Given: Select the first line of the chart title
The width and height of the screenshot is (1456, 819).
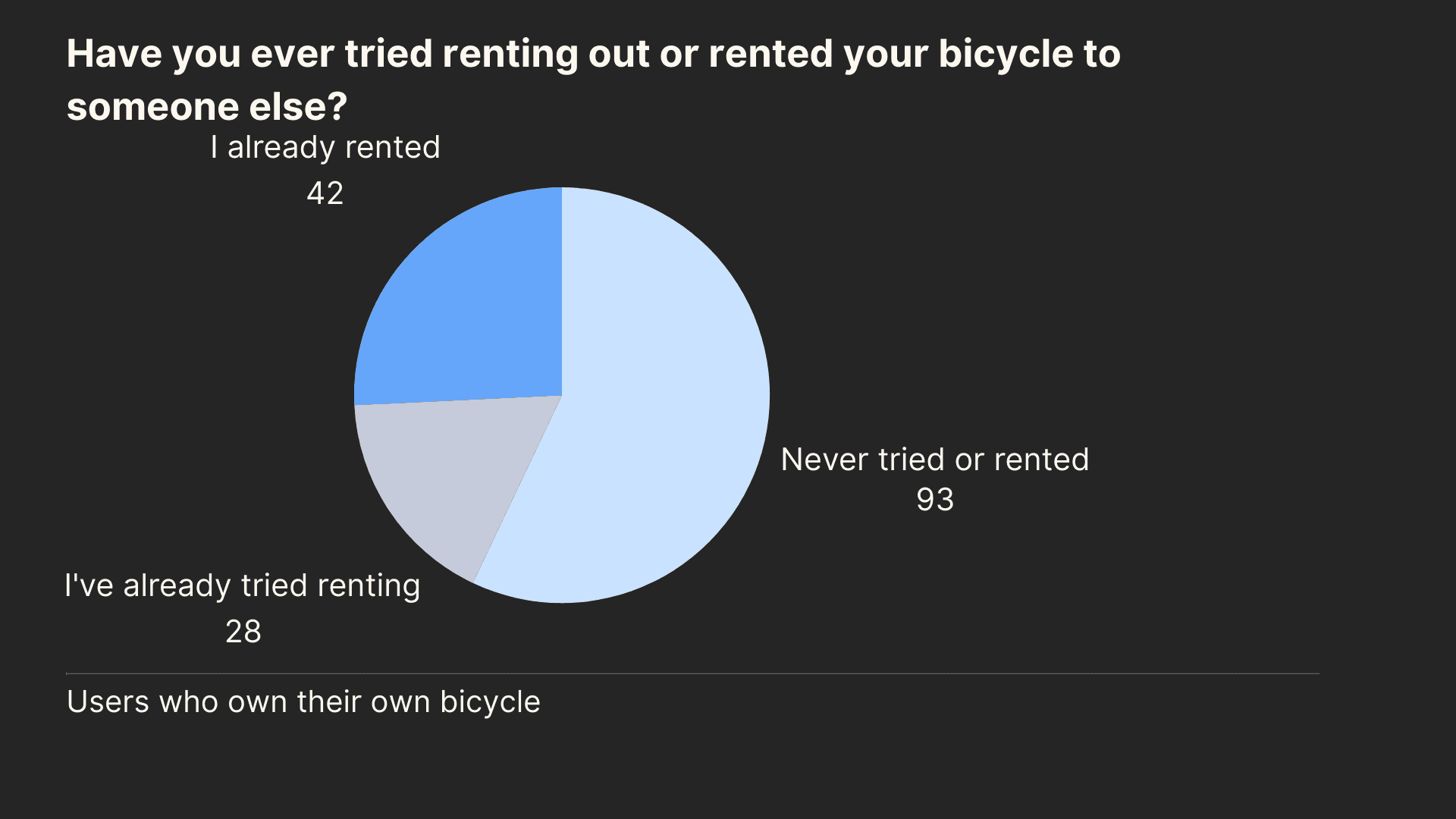Looking at the screenshot, I should (594, 55).
